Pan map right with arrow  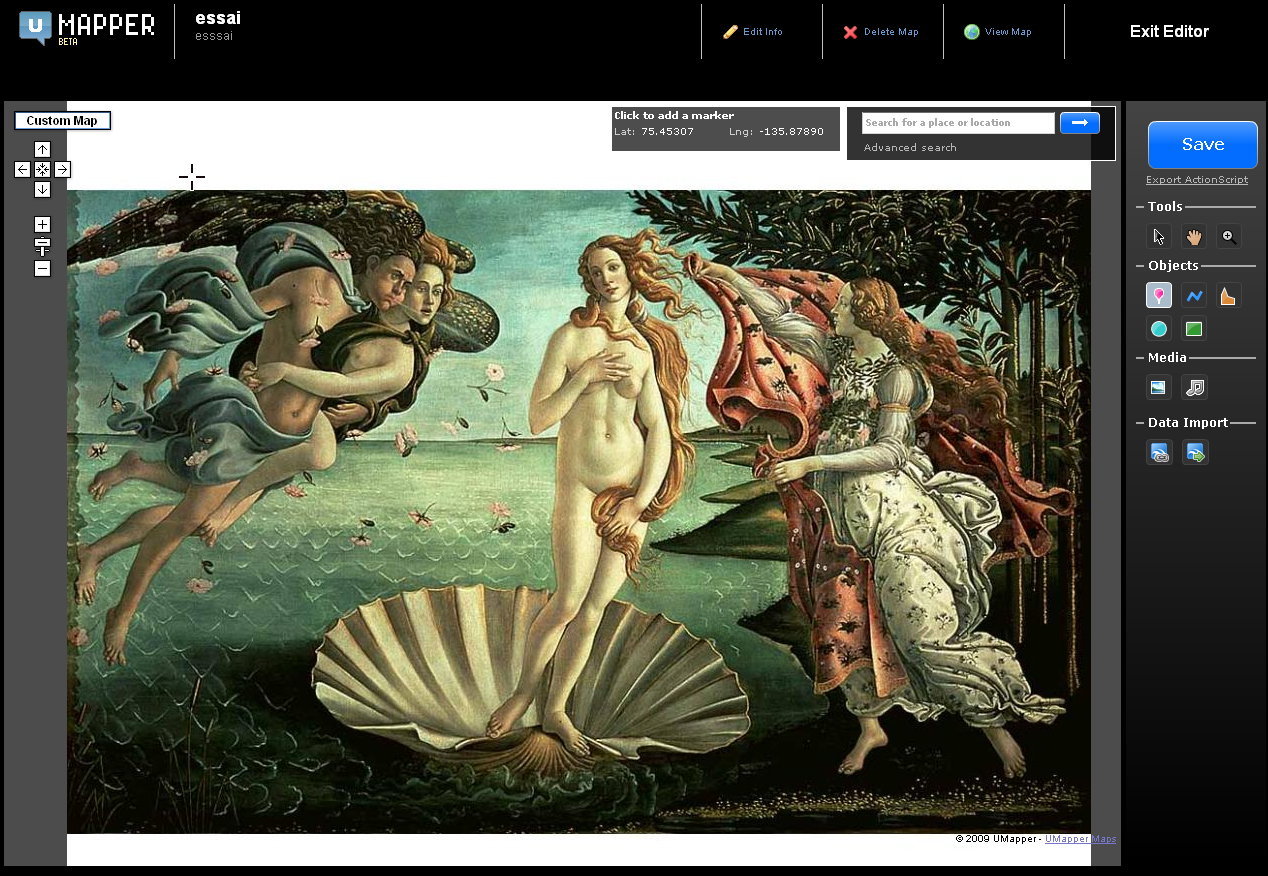[x=62, y=169]
